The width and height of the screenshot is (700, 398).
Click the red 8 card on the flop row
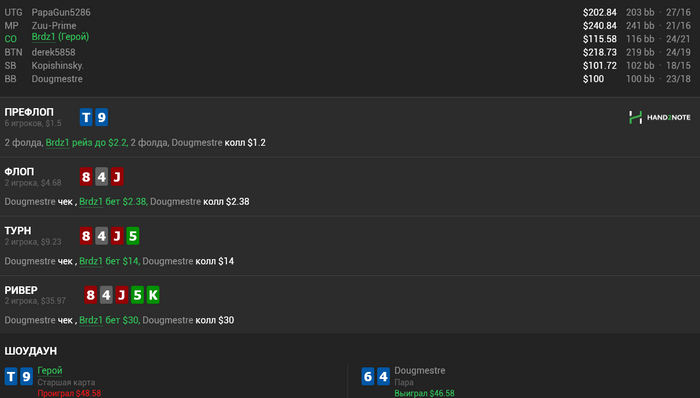pyautogui.click(x=86, y=177)
